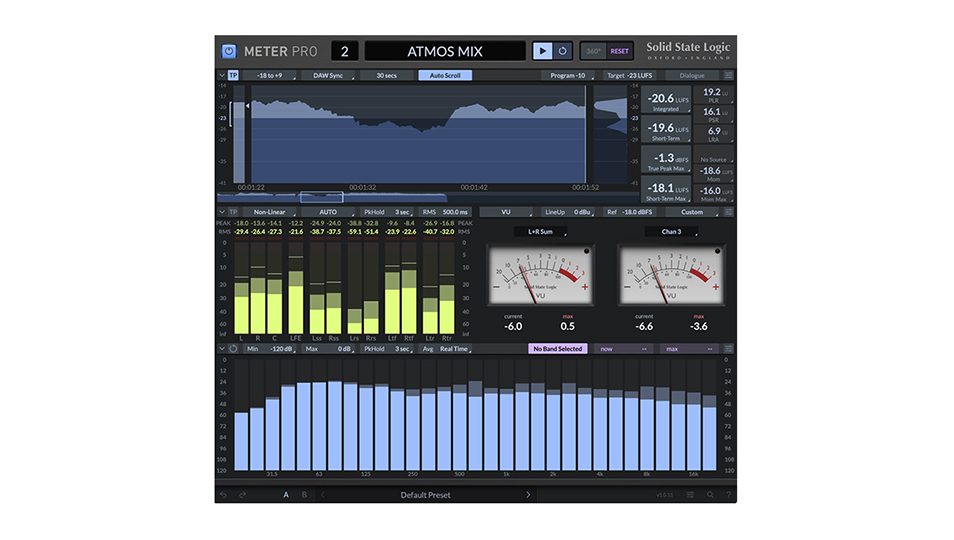Viewport: 954px width, 540px height.
Task: Click the ATMOS MIX title field
Action: point(445,51)
